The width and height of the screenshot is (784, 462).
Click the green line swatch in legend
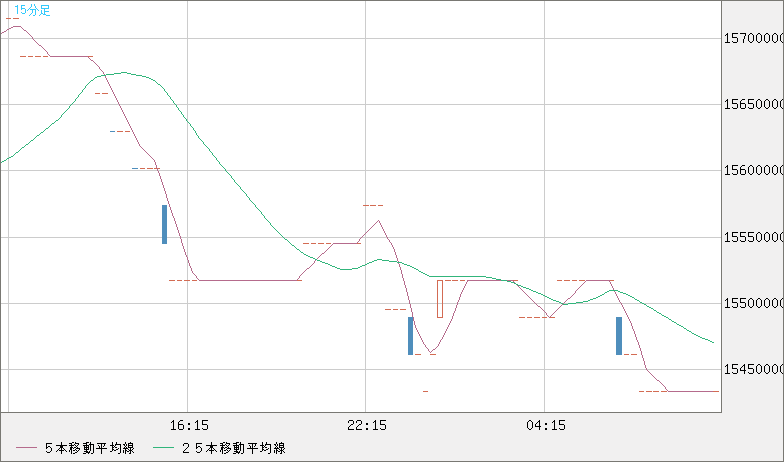[x=163, y=448]
